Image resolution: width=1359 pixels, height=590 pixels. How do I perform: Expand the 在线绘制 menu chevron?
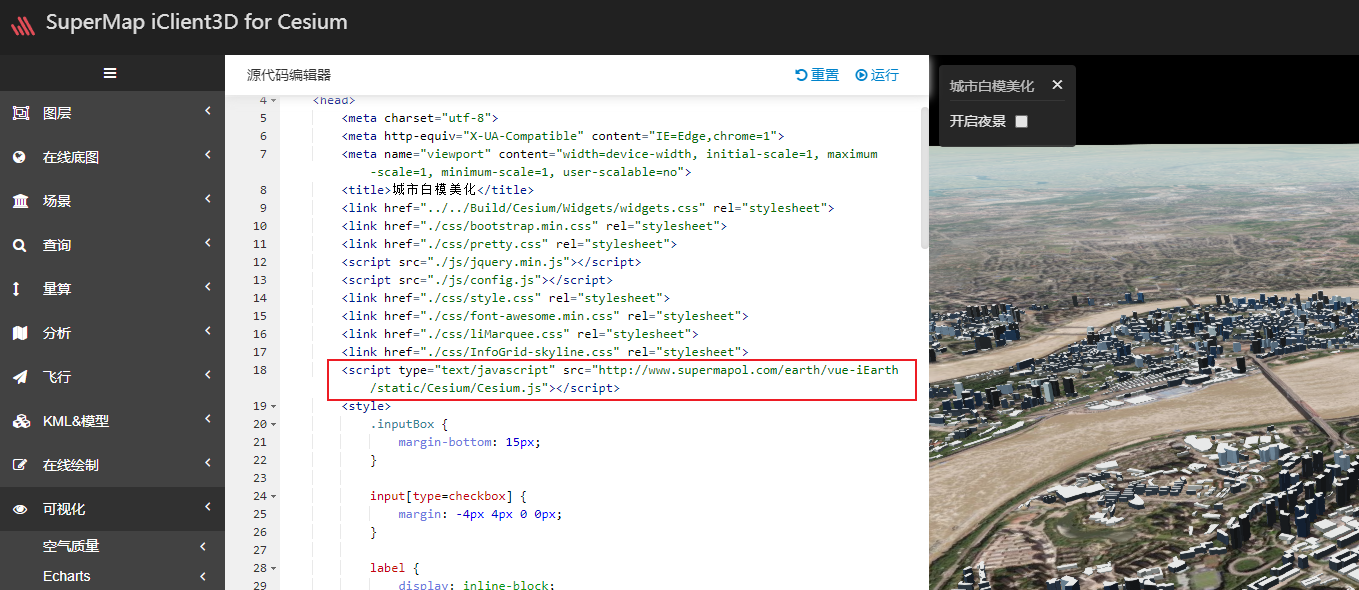208,463
